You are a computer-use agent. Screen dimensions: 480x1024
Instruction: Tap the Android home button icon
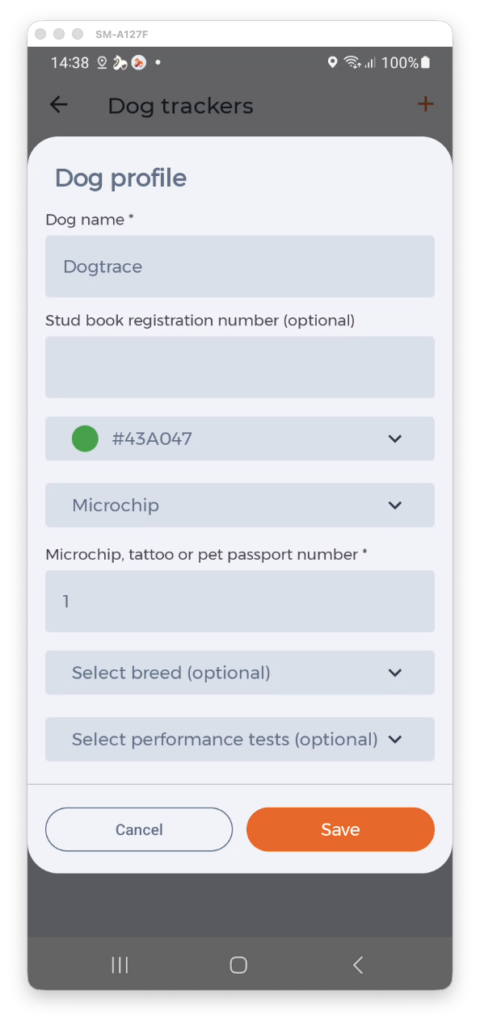tap(238, 965)
